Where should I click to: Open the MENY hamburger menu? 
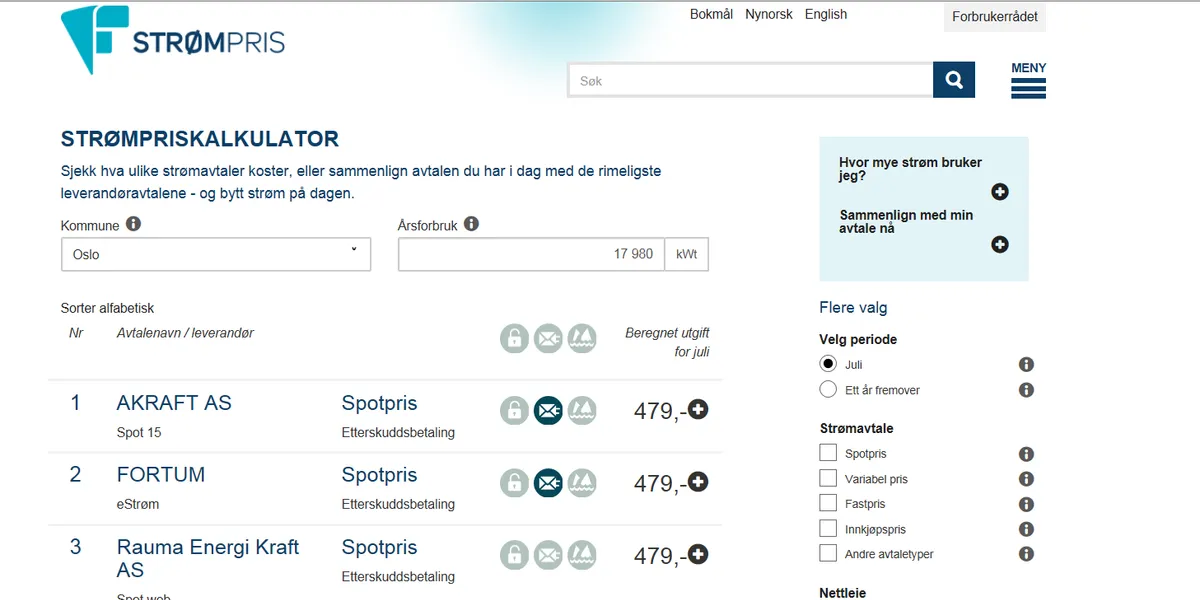[1028, 80]
